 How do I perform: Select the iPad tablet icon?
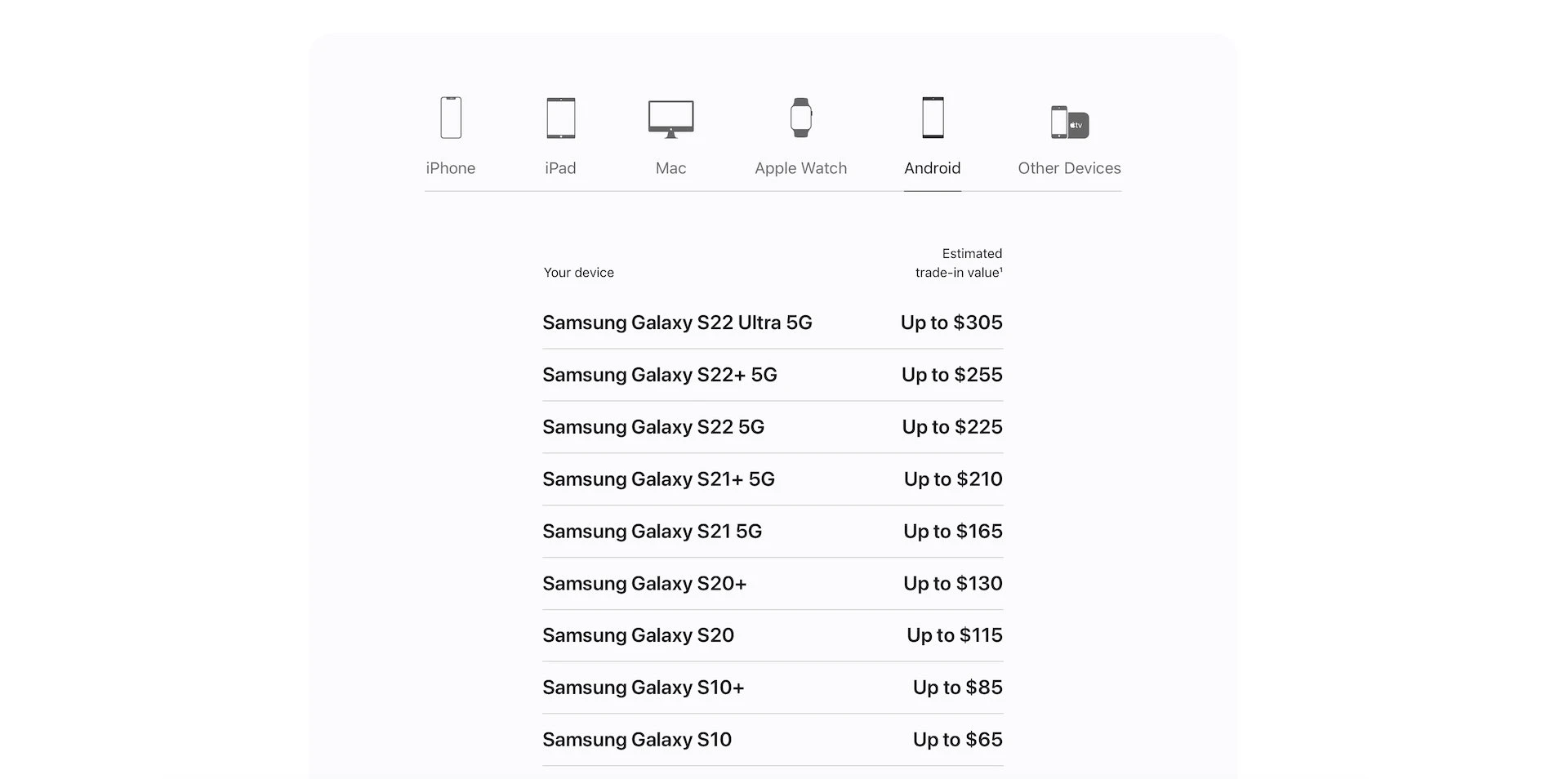click(560, 118)
